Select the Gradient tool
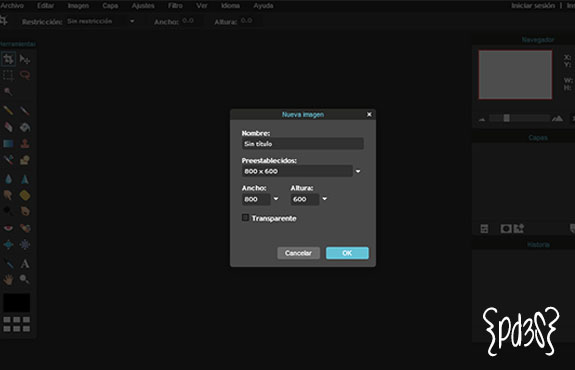Viewport: 575px width, 370px height. (x=8, y=143)
